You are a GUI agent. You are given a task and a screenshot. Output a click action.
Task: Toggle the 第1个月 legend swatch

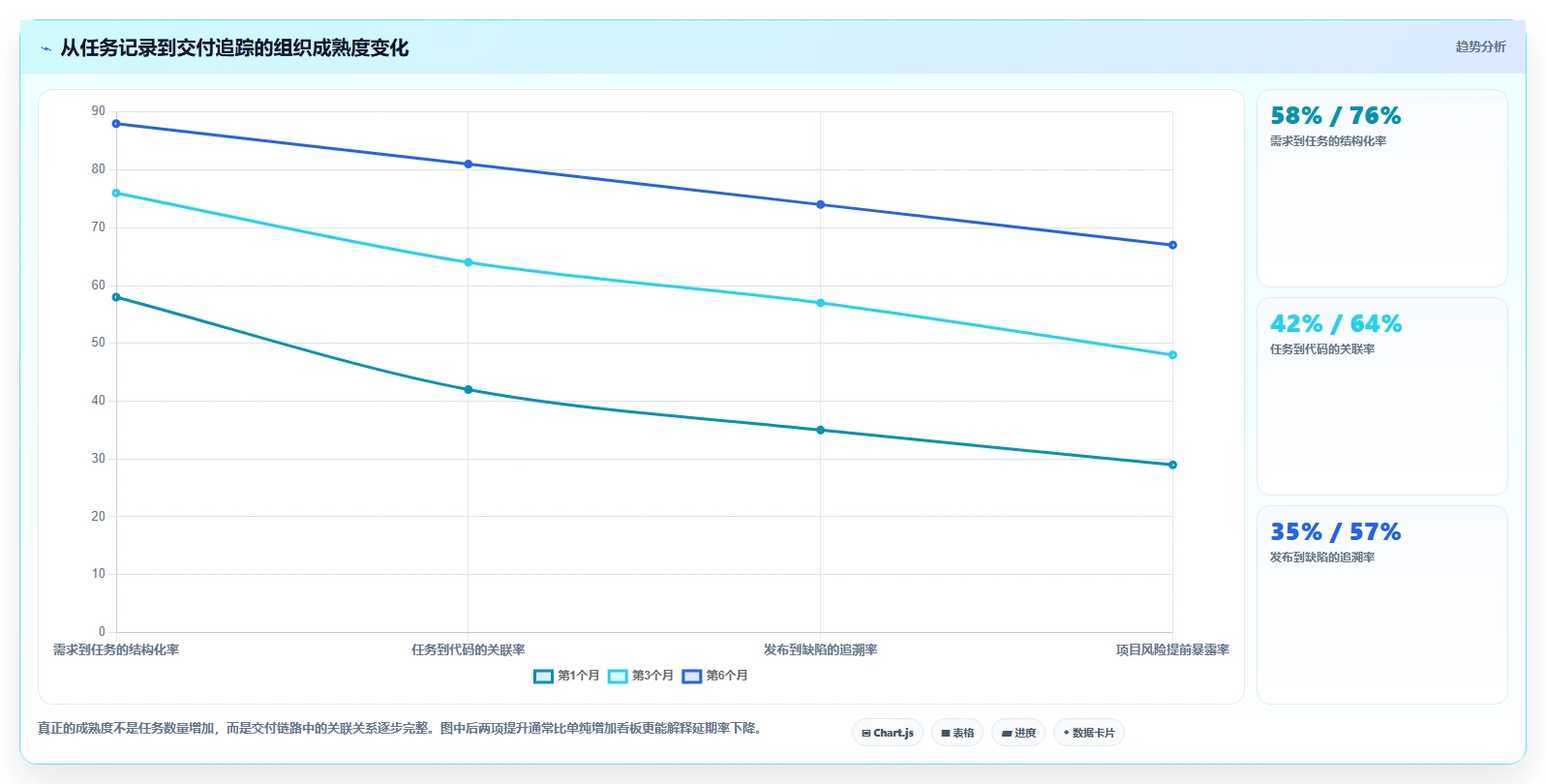pyautogui.click(x=543, y=677)
